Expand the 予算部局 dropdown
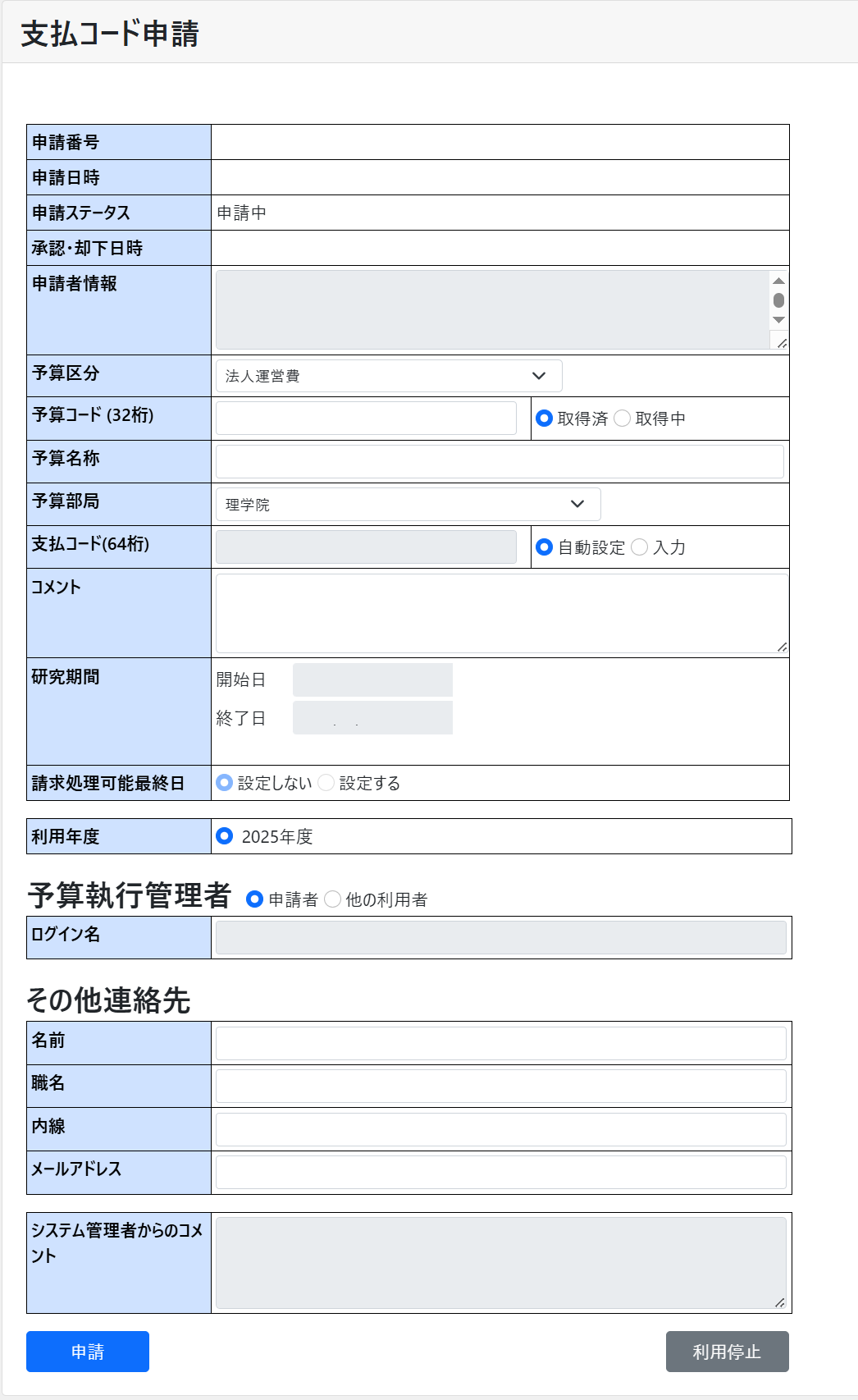858x1400 pixels. pyautogui.click(x=408, y=504)
